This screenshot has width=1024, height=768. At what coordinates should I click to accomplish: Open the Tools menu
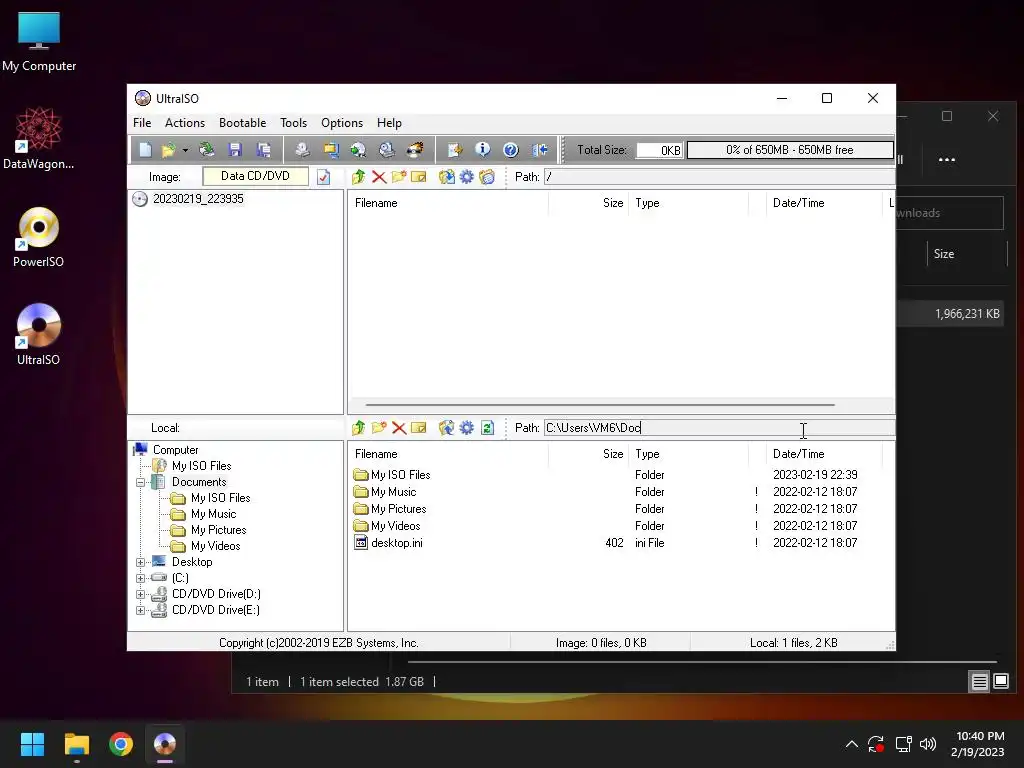[293, 123]
